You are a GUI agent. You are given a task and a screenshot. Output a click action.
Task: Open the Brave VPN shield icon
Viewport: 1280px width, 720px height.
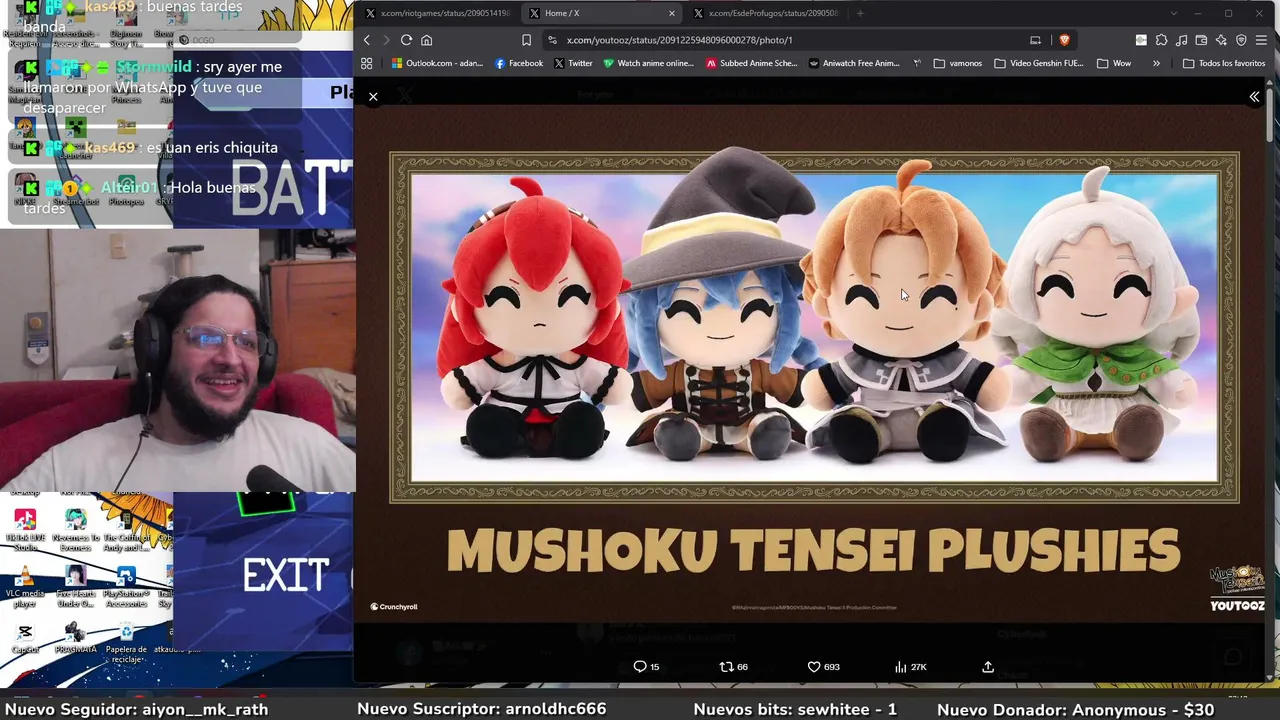[x=1241, y=40]
